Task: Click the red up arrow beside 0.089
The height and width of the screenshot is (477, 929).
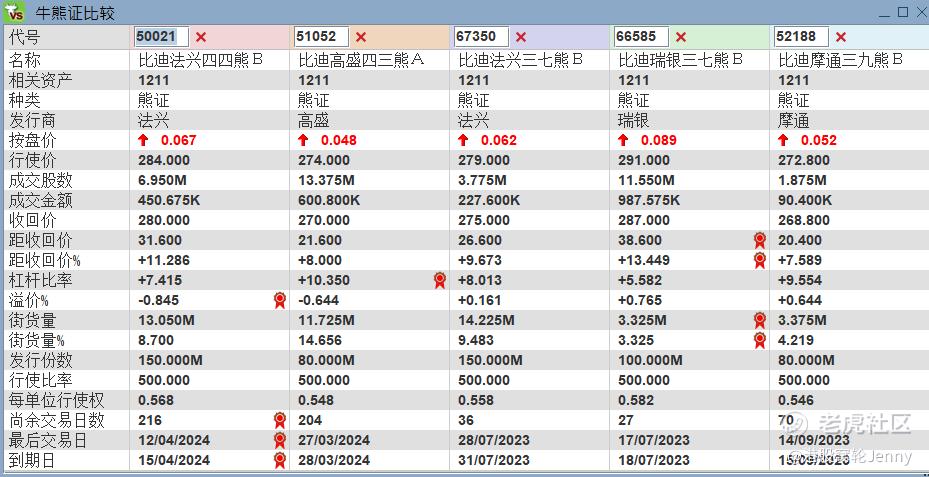Action: 623,140
